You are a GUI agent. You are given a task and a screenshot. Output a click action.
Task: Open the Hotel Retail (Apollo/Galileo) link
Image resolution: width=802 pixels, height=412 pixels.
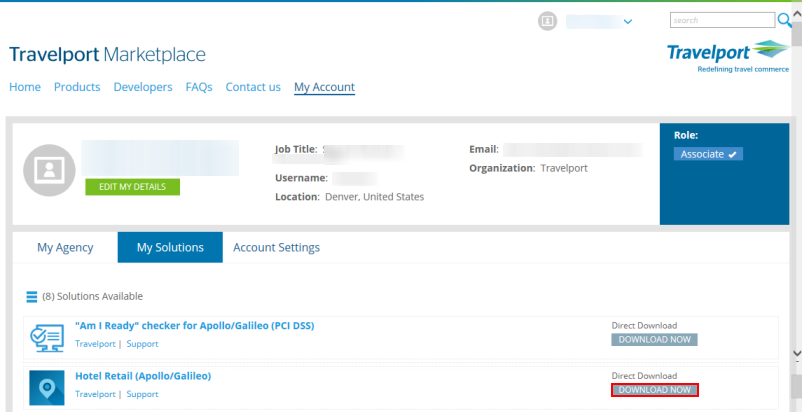(143, 376)
